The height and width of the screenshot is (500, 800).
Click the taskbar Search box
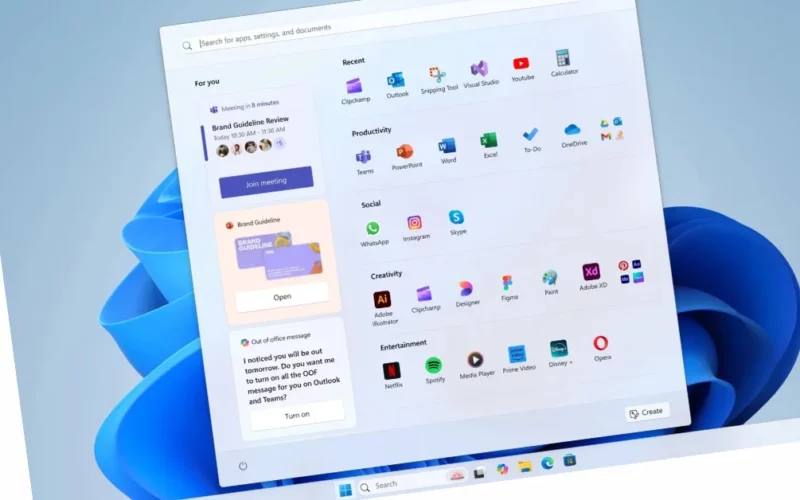pyautogui.click(x=411, y=481)
